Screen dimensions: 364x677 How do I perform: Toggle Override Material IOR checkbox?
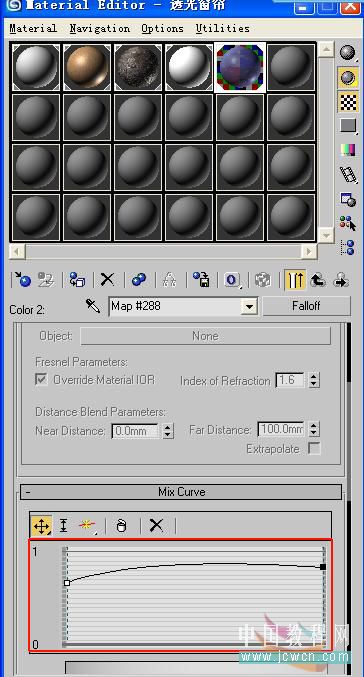(x=41, y=380)
